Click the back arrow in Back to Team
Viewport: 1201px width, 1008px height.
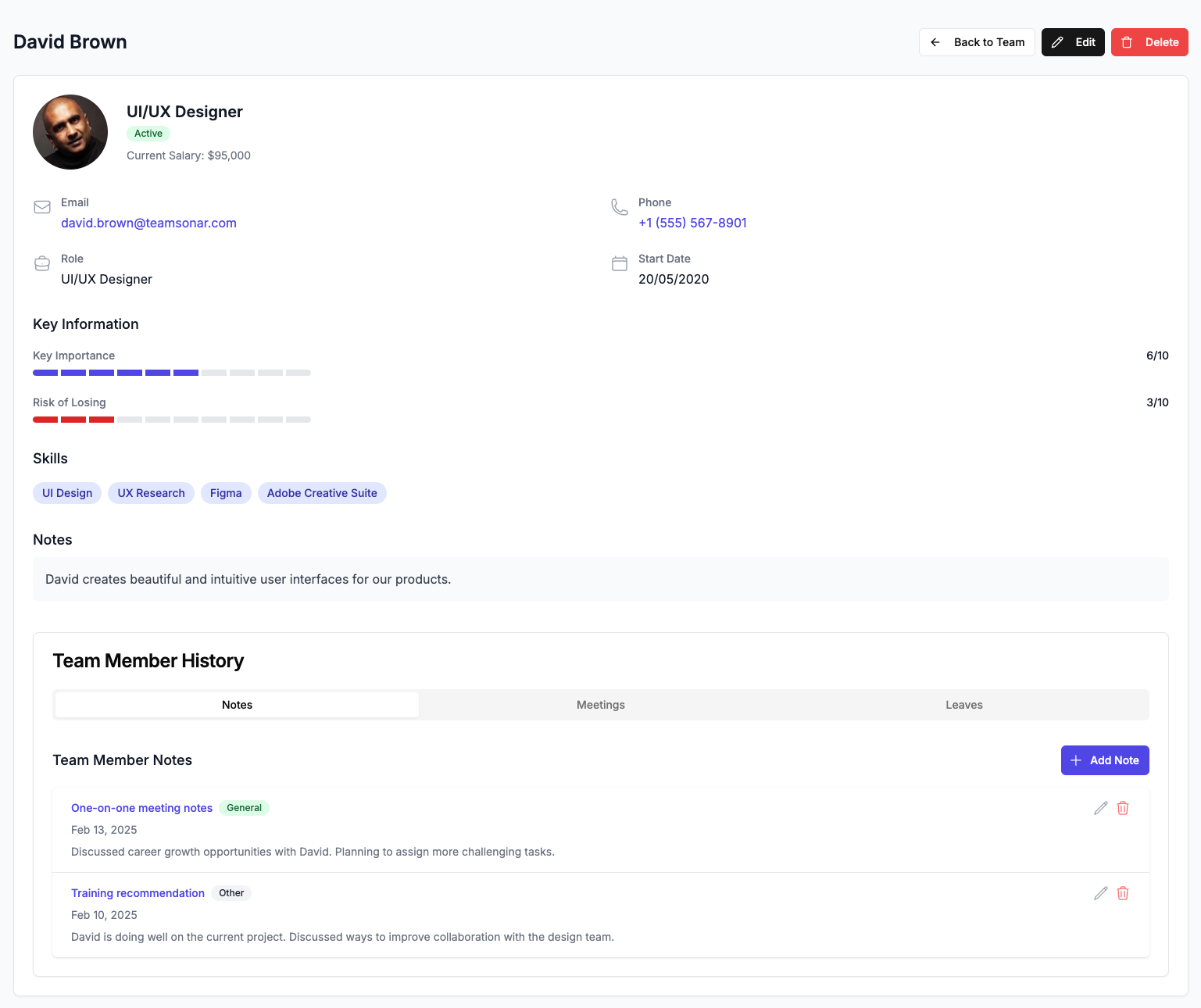[x=935, y=42]
